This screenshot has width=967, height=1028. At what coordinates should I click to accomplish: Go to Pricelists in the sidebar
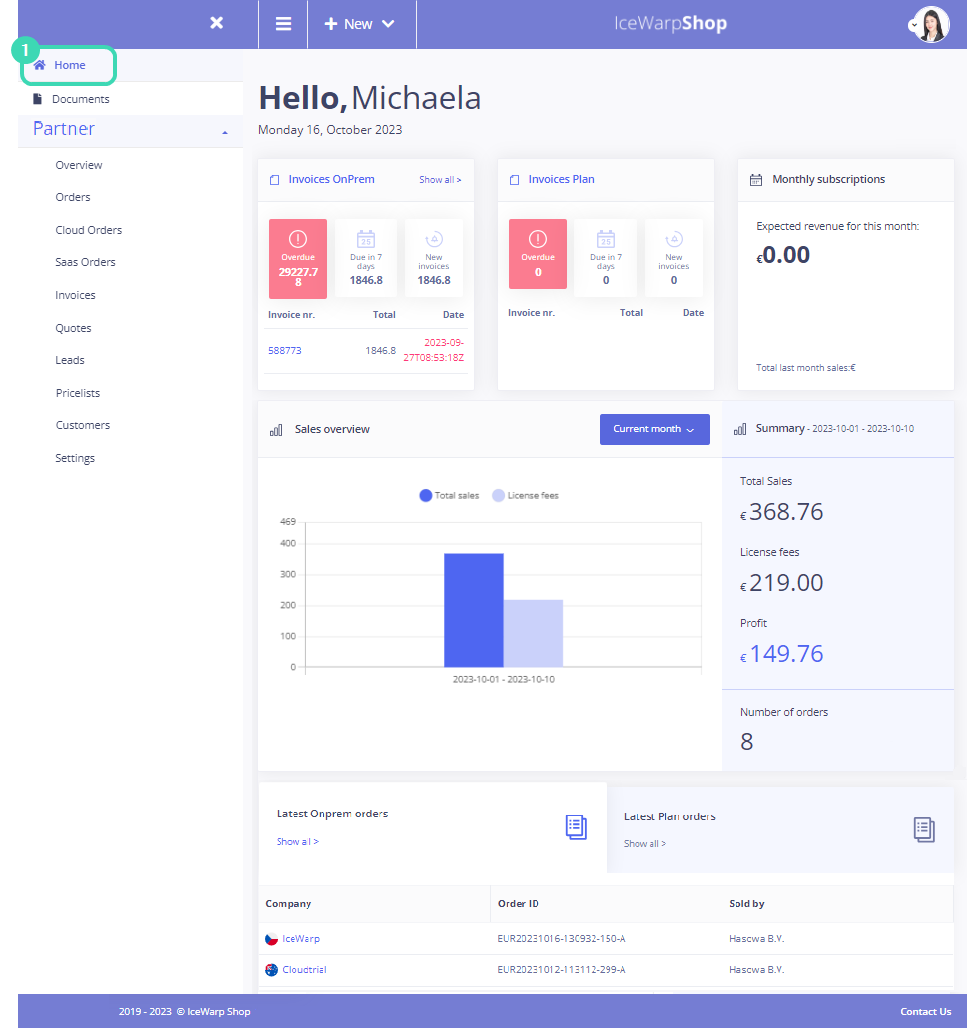[x=78, y=393]
